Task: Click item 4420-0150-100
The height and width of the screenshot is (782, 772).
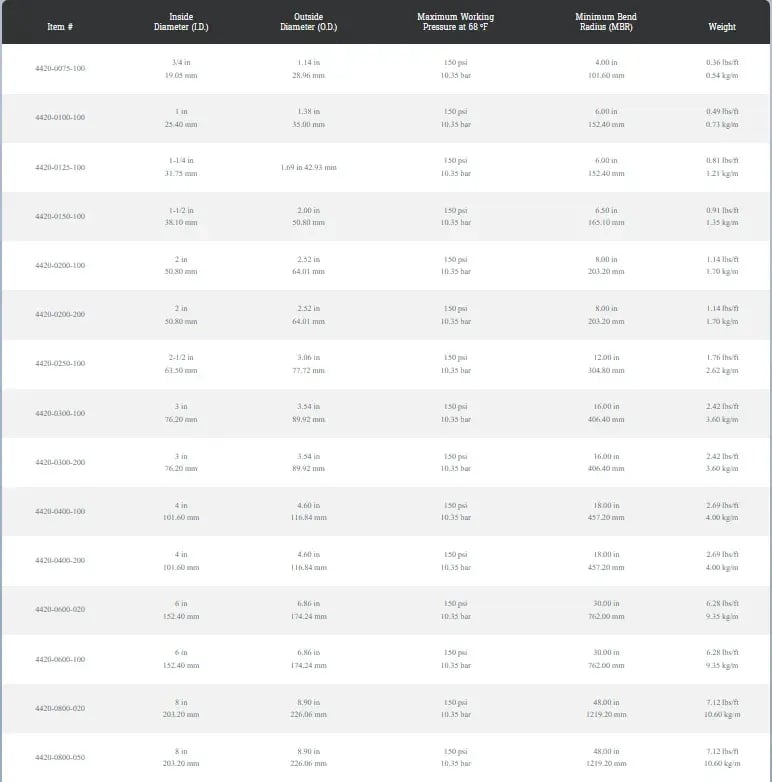Action: [60, 216]
